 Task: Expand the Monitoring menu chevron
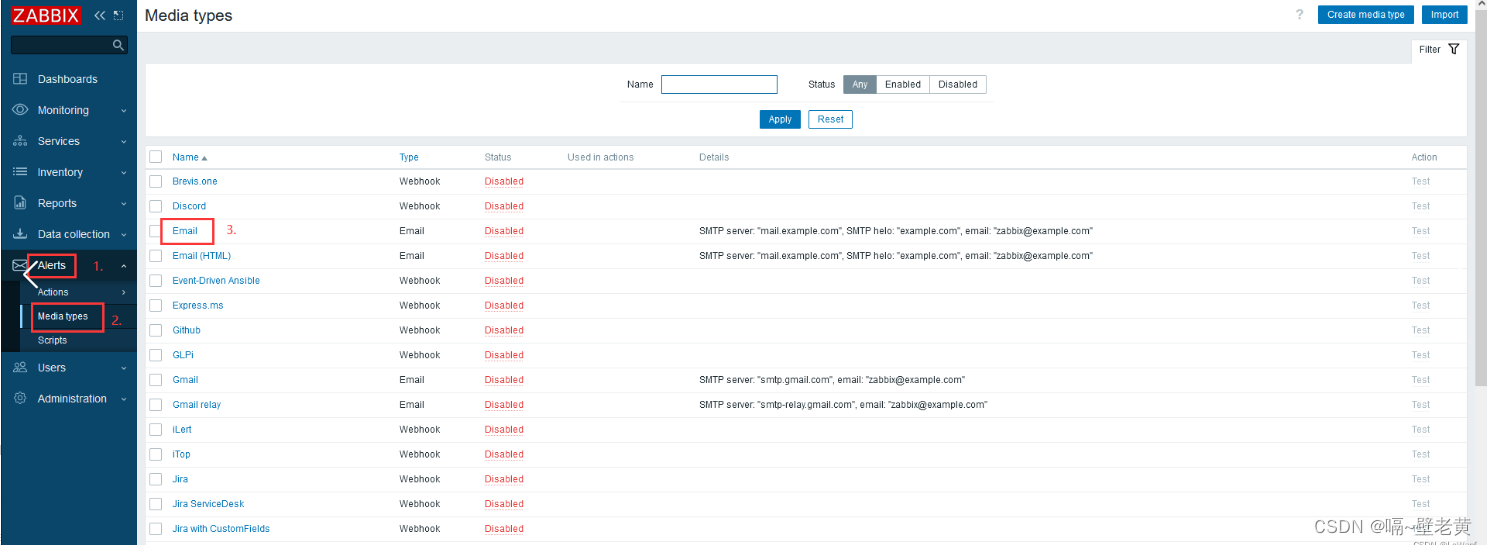[124, 111]
